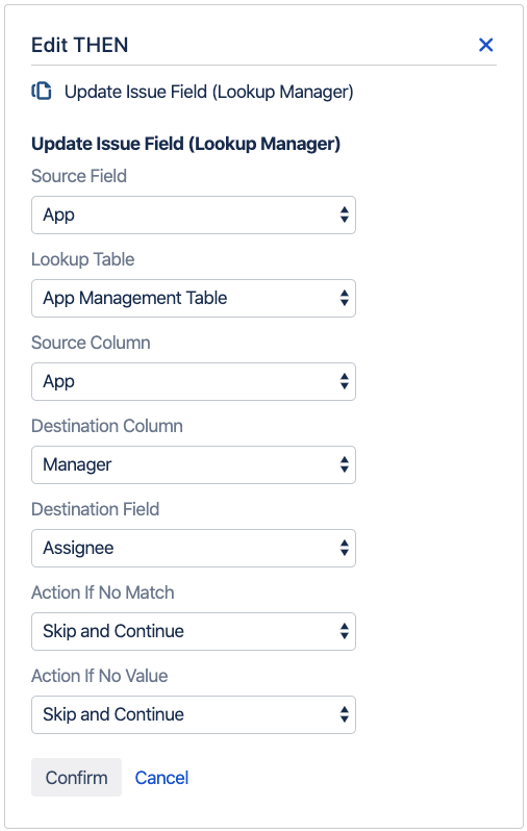Click the up-down arrows on the Source Column select
The image size is (527, 831).
[x=345, y=382]
